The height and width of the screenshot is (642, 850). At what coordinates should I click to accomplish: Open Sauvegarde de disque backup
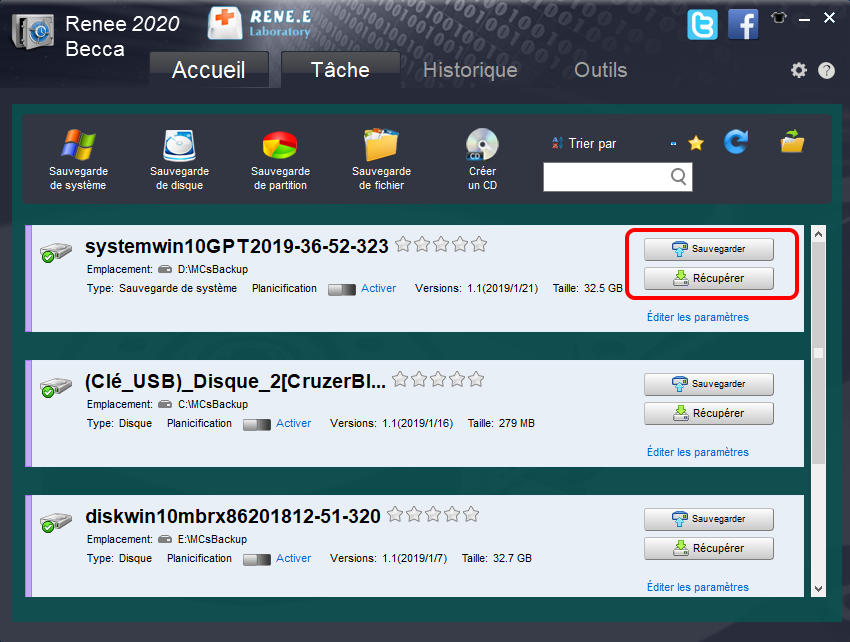(179, 159)
